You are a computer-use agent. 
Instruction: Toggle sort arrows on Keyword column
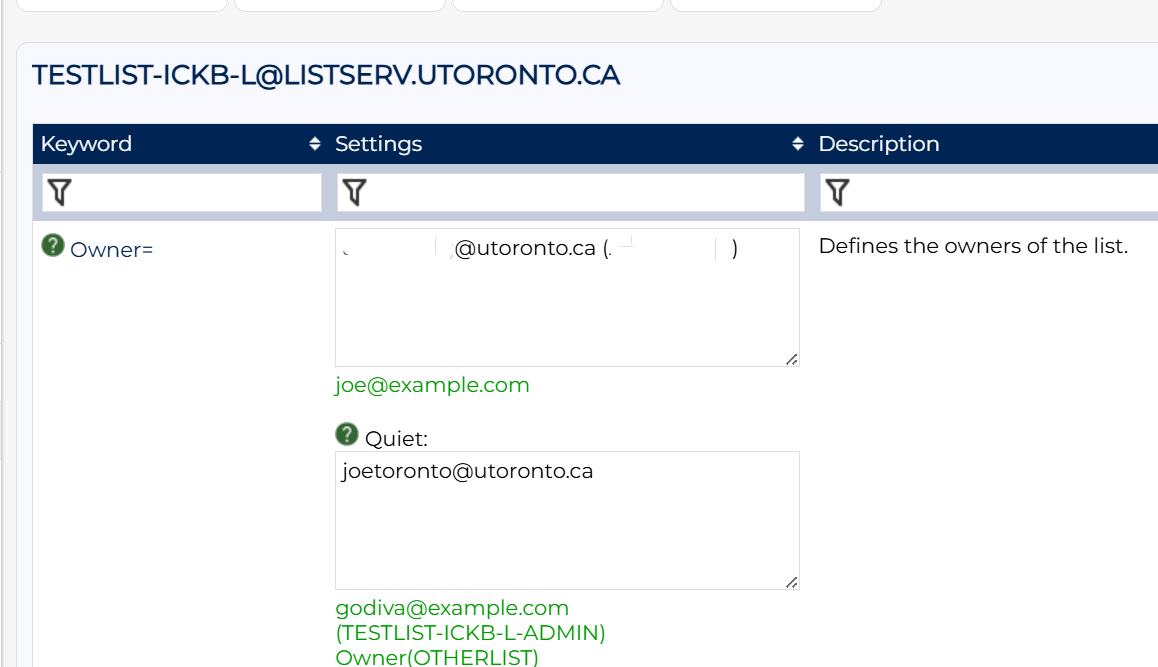pos(316,144)
